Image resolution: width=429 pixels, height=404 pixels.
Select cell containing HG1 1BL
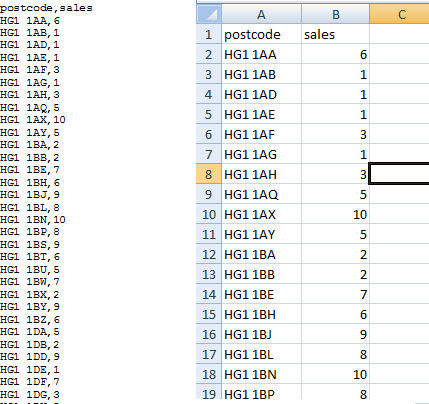[261, 354]
